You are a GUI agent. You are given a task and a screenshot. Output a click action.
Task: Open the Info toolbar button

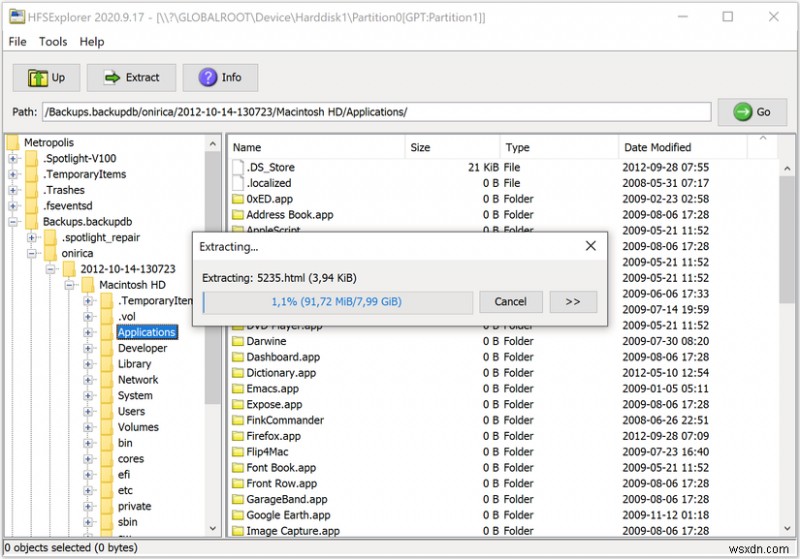(220, 78)
